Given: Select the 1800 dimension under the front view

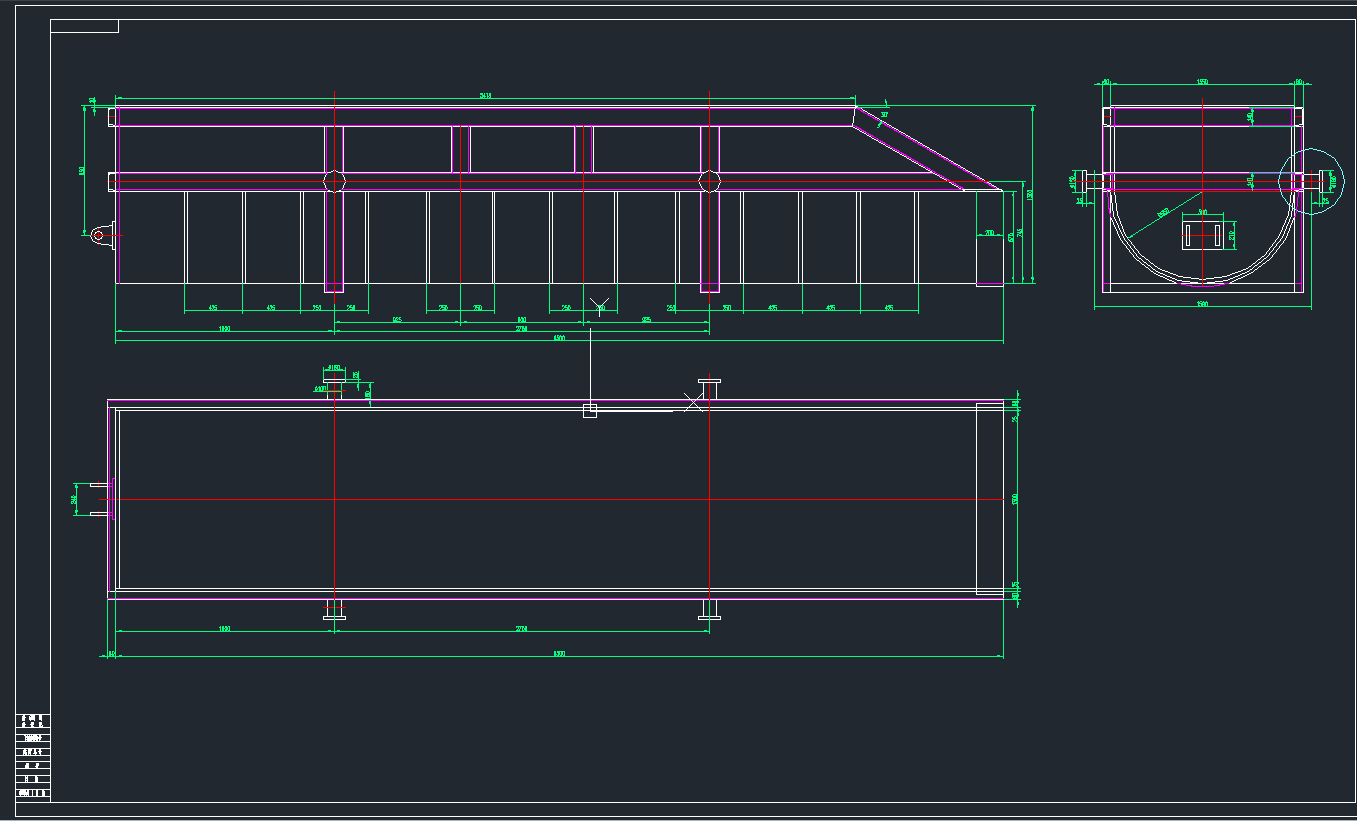Looking at the screenshot, I should click(x=223, y=329).
